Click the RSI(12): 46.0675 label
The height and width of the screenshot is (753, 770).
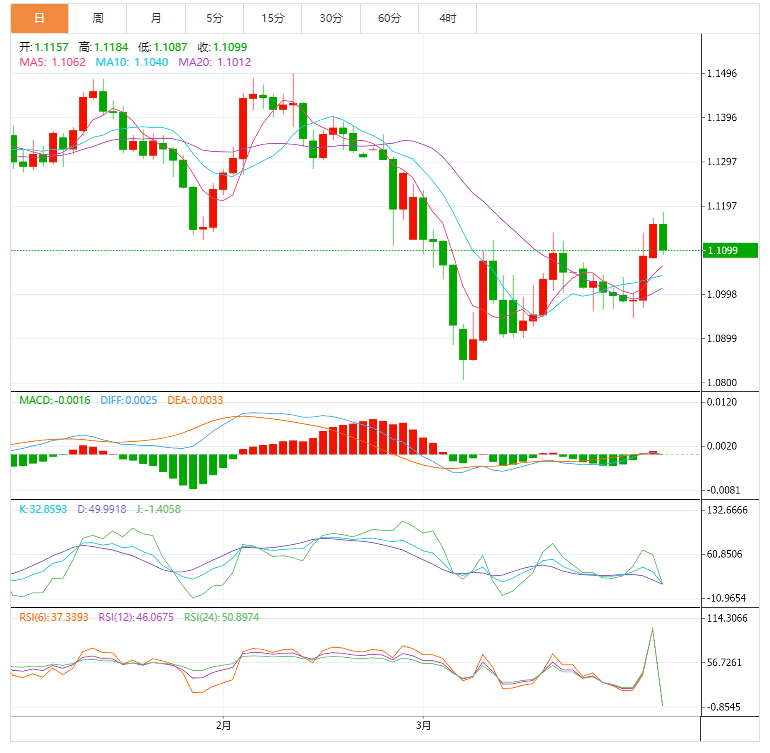tap(136, 617)
